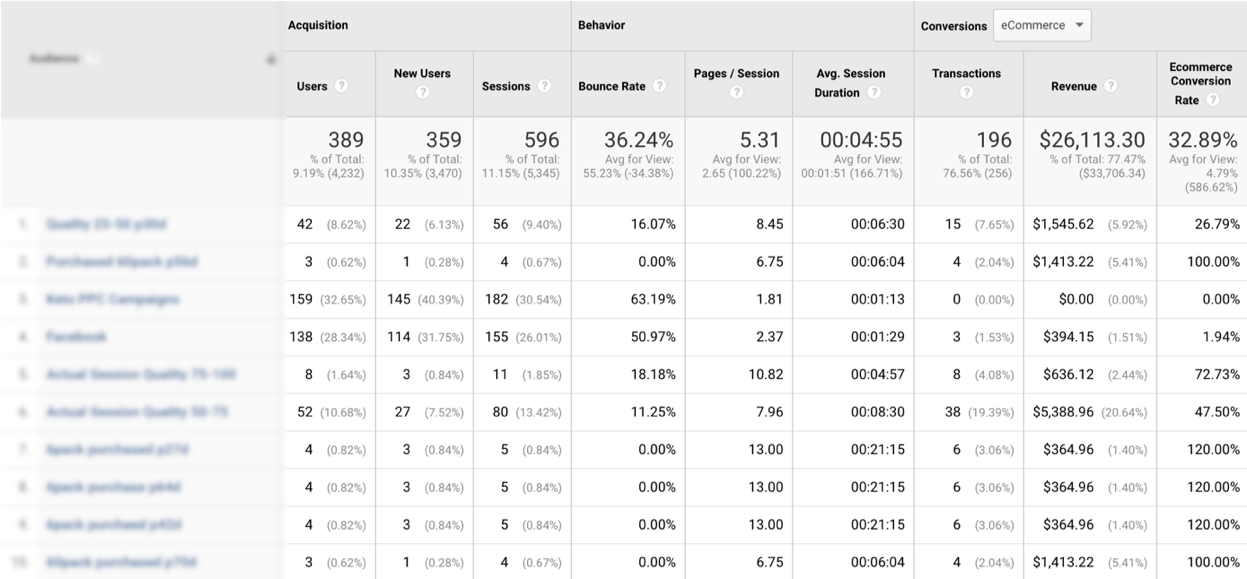This screenshot has height=579, width=1247.
Task: Sort by the Bounce Rate column header
Action: pyautogui.click(x=612, y=87)
